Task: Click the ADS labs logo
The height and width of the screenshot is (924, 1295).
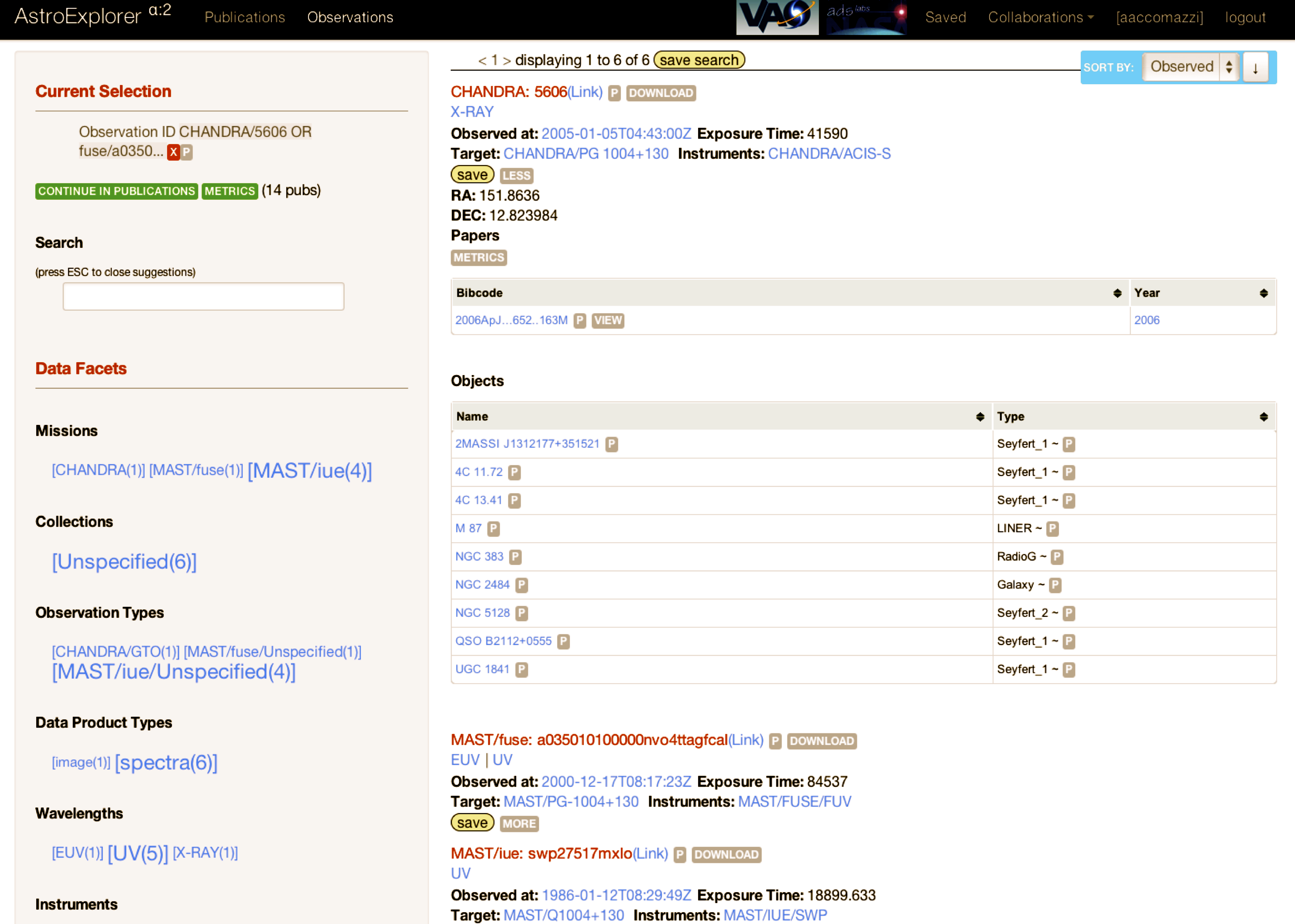Action: (x=866, y=17)
